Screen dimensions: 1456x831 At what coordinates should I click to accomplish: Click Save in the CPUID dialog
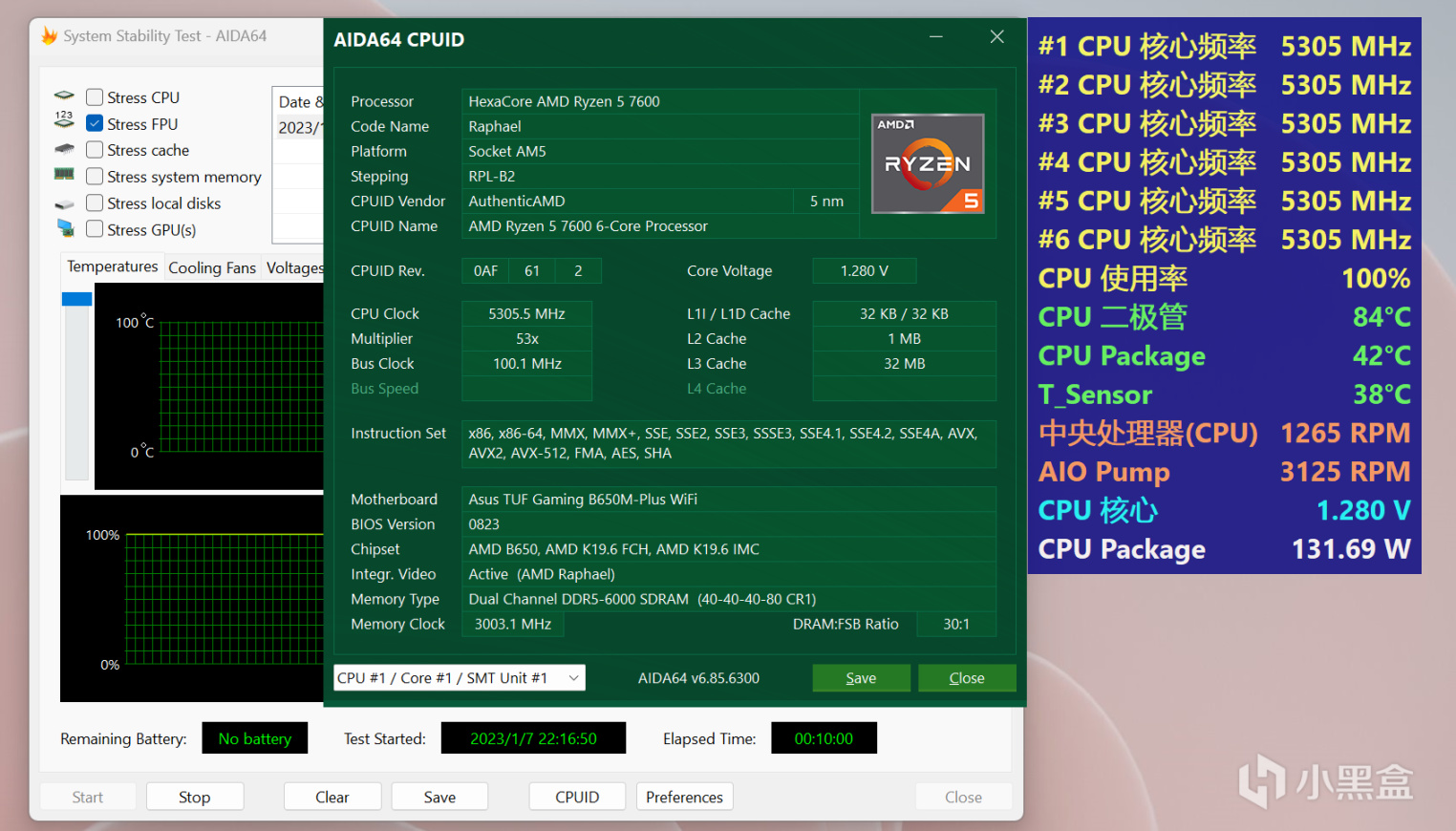pos(861,678)
